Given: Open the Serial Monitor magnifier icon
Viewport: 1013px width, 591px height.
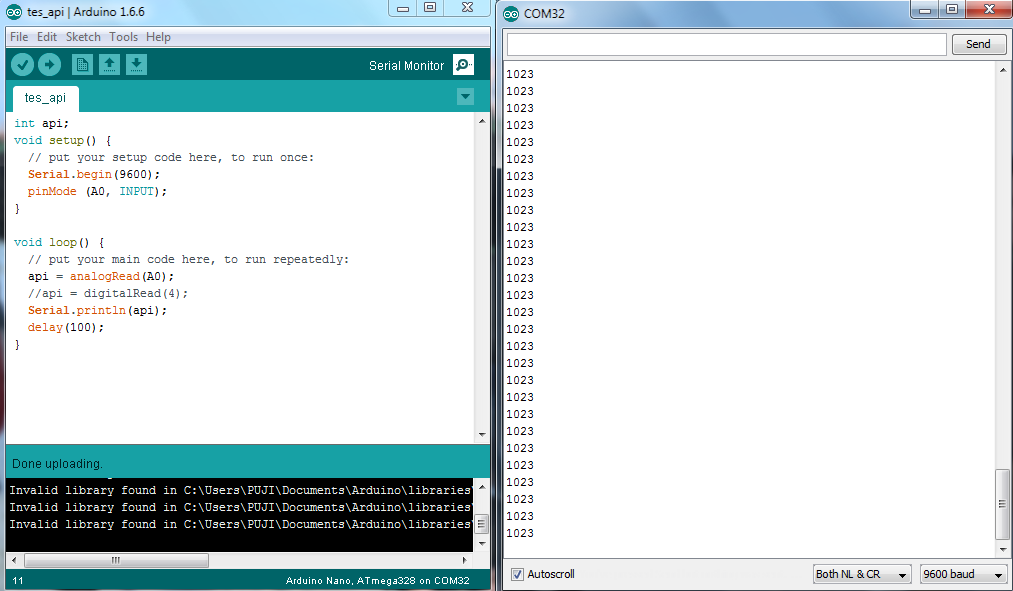Looking at the screenshot, I should click(463, 65).
